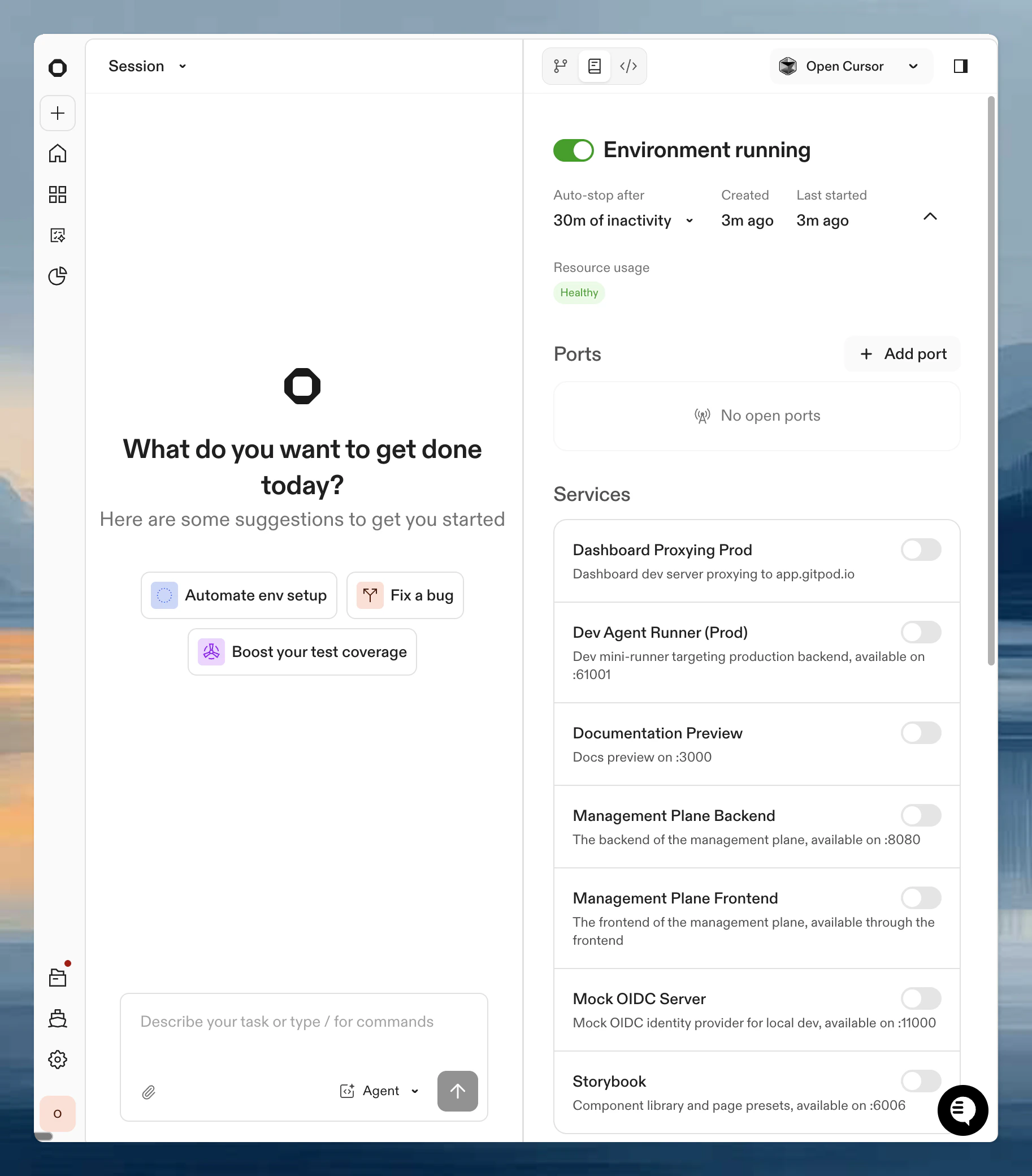Open the dashboard grid view
1032x1176 pixels.
(58, 194)
